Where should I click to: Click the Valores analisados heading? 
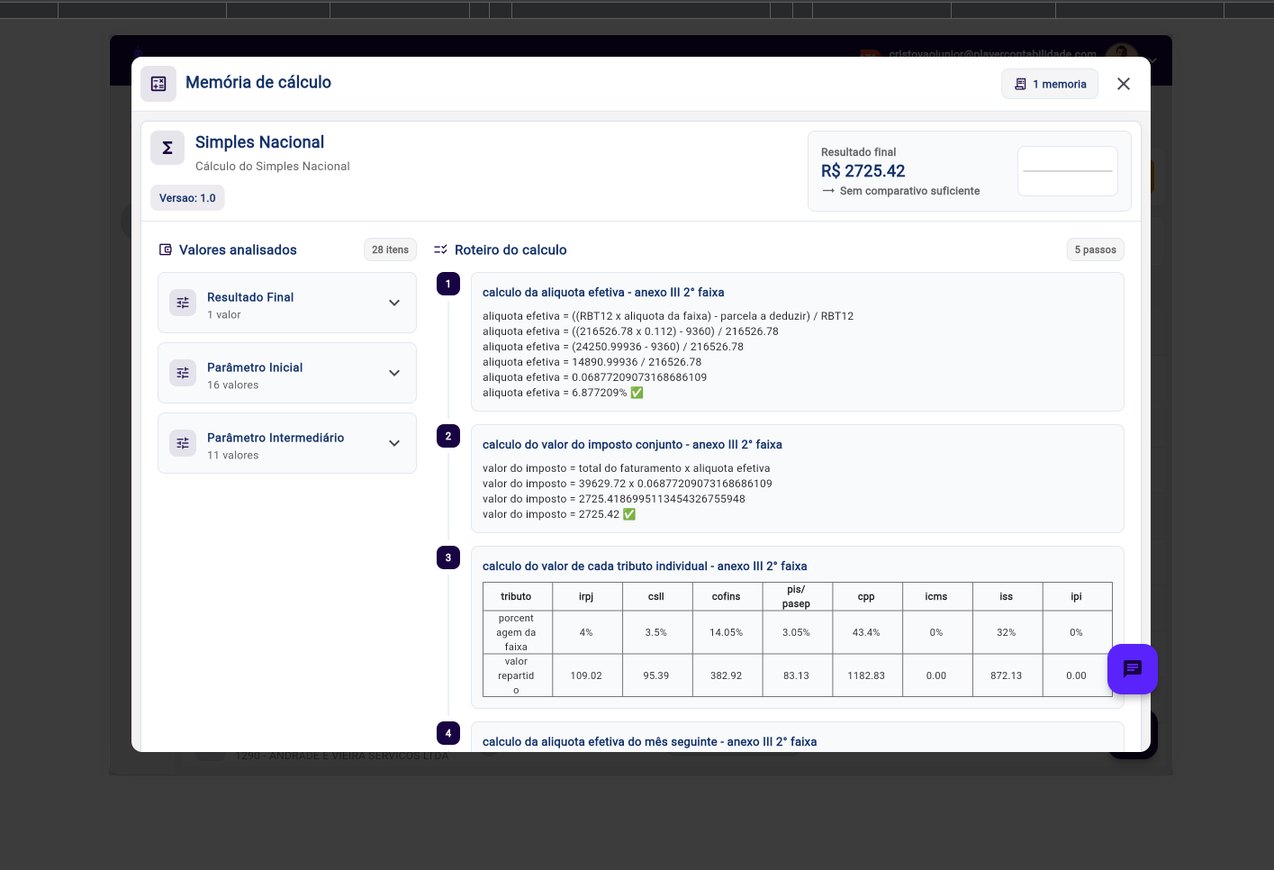[238, 250]
